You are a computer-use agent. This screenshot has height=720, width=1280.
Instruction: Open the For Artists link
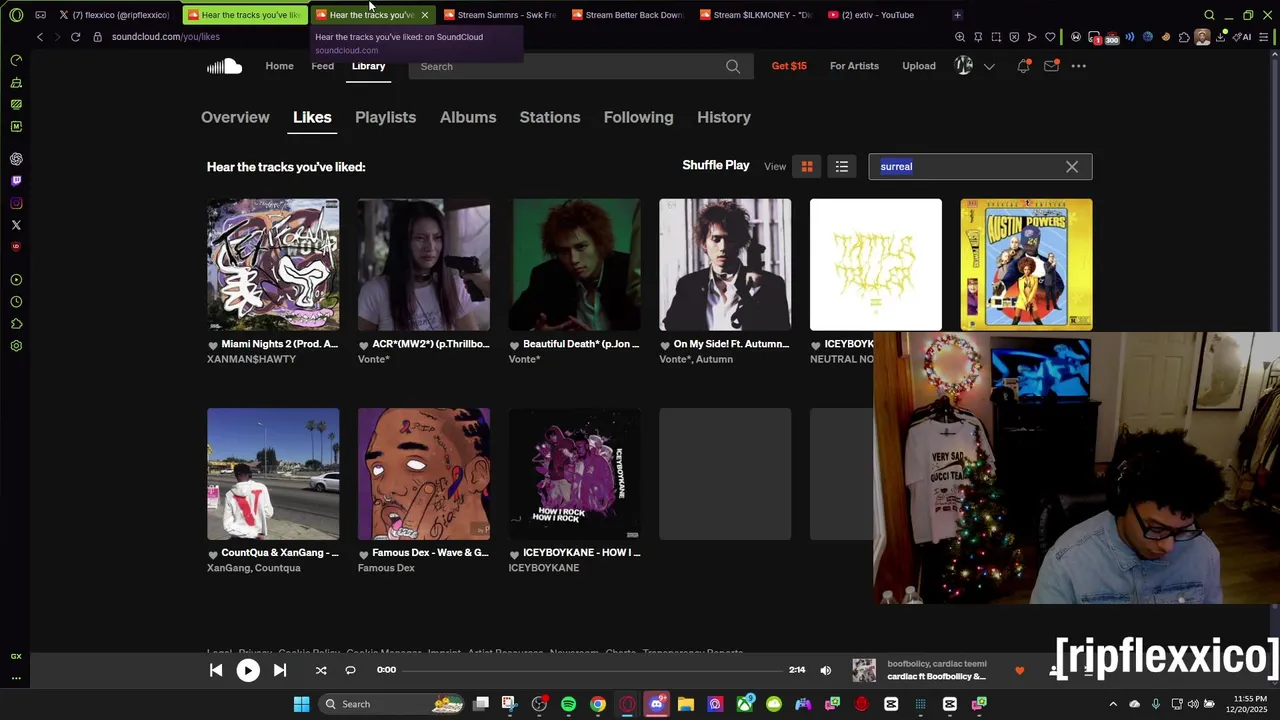[x=854, y=66]
